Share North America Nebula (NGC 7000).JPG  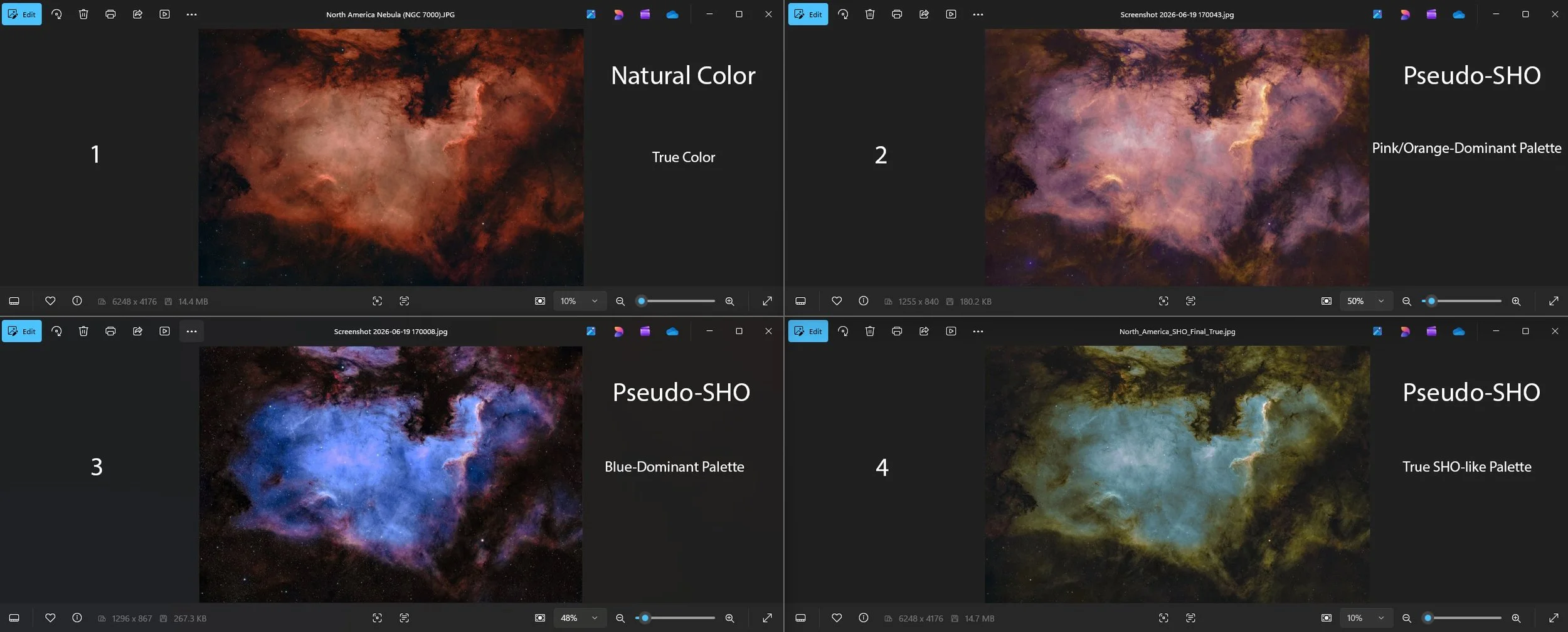coord(137,14)
